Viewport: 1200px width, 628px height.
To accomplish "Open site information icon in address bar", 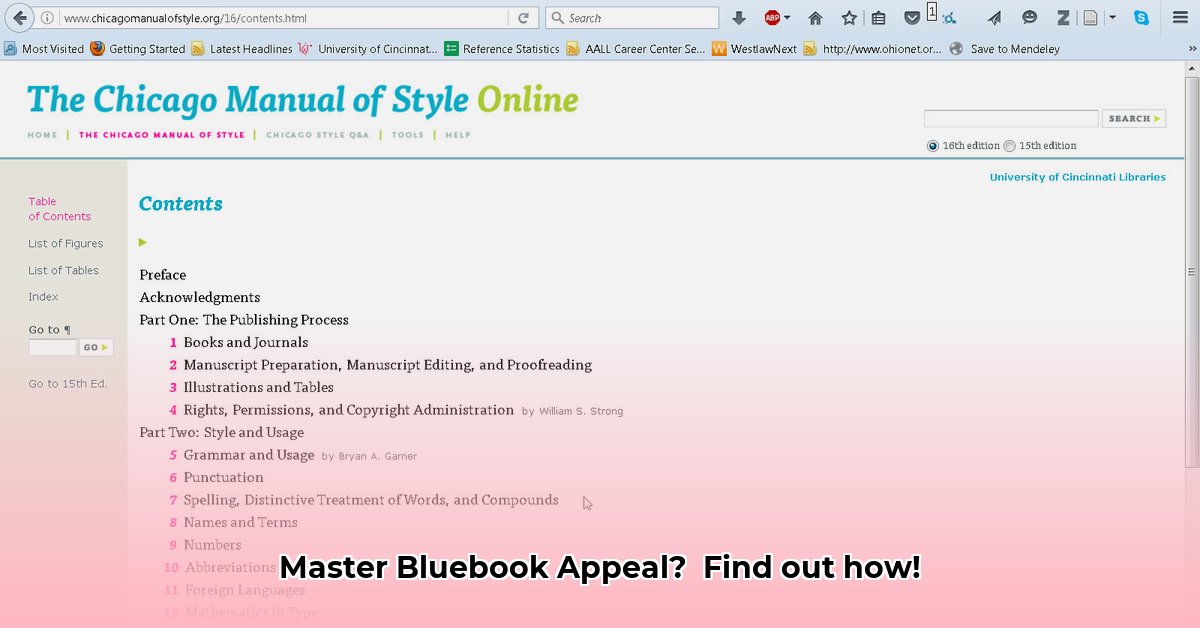I will click(x=47, y=18).
